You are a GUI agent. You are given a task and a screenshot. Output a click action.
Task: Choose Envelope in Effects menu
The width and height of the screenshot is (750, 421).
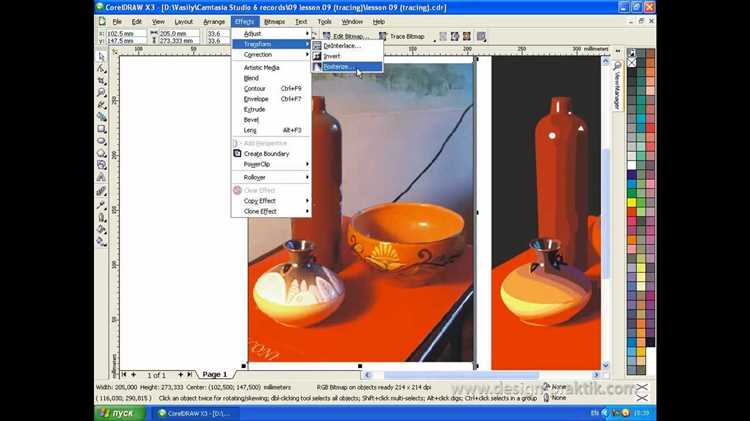[271, 99]
